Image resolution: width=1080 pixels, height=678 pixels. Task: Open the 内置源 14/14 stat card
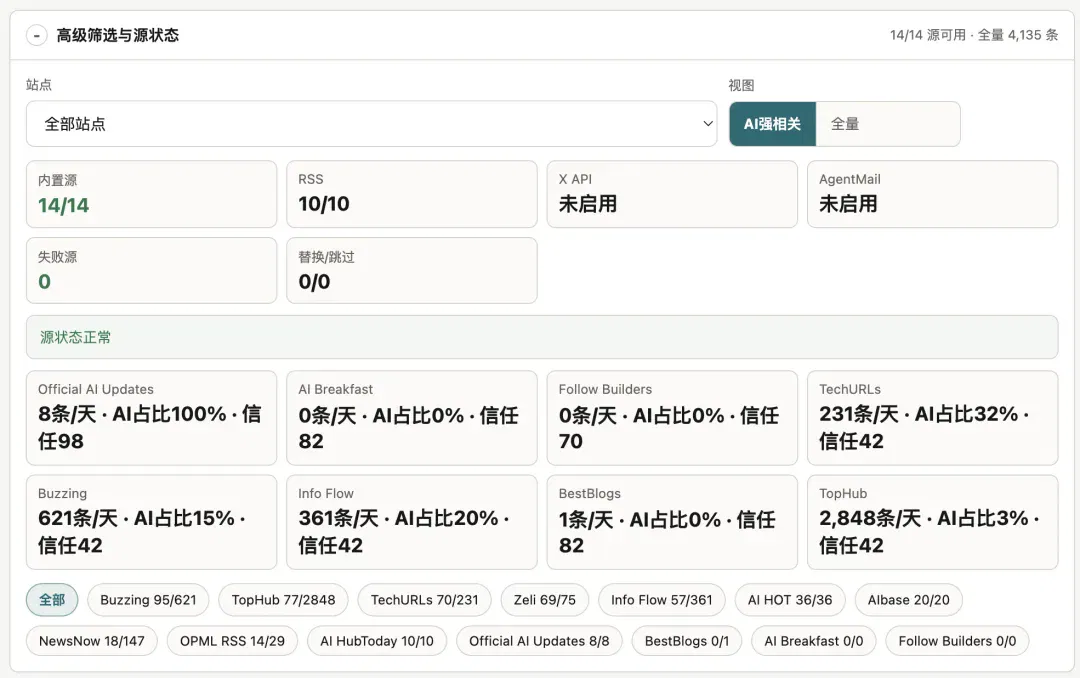click(x=152, y=194)
